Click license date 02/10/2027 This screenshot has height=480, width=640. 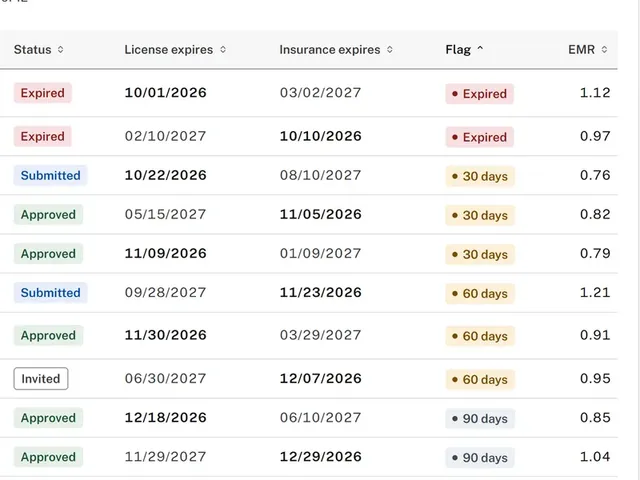tap(165, 136)
